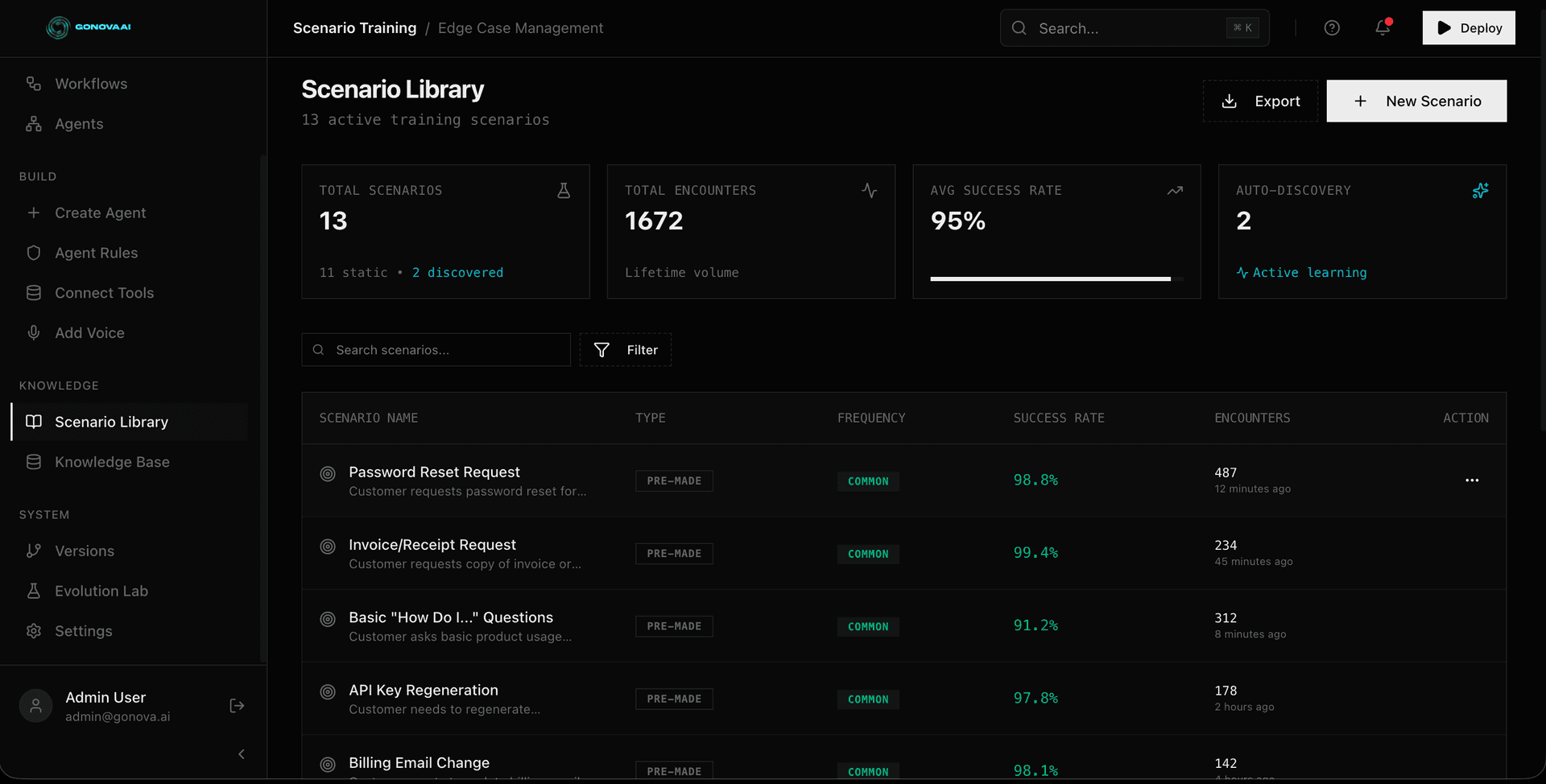1546x784 pixels.
Task: Go to Knowledge Base in the sidebar
Action: point(112,462)
